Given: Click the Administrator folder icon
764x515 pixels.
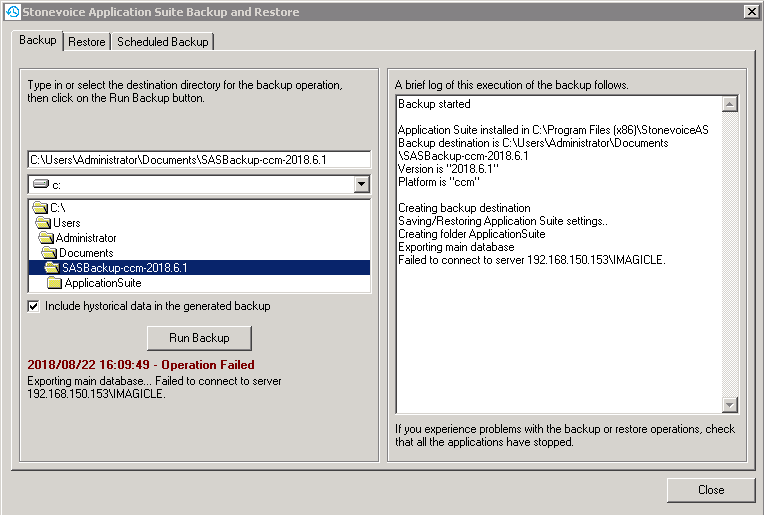Looking at the screenshot, I should click(x=47, y=238).
